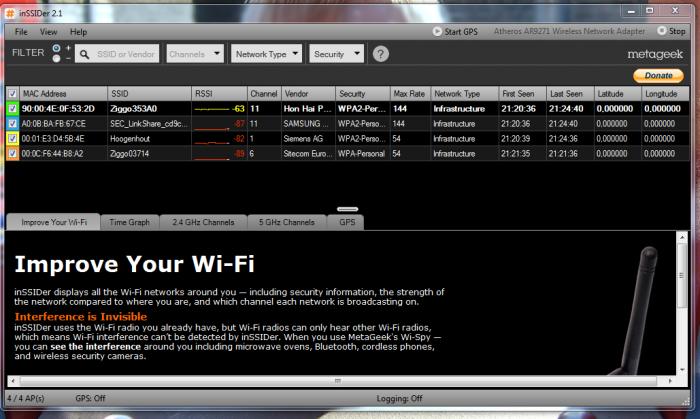Sort by the Channel column header
The height and width of the screenshot is (419, 700).
coord(264,94)
